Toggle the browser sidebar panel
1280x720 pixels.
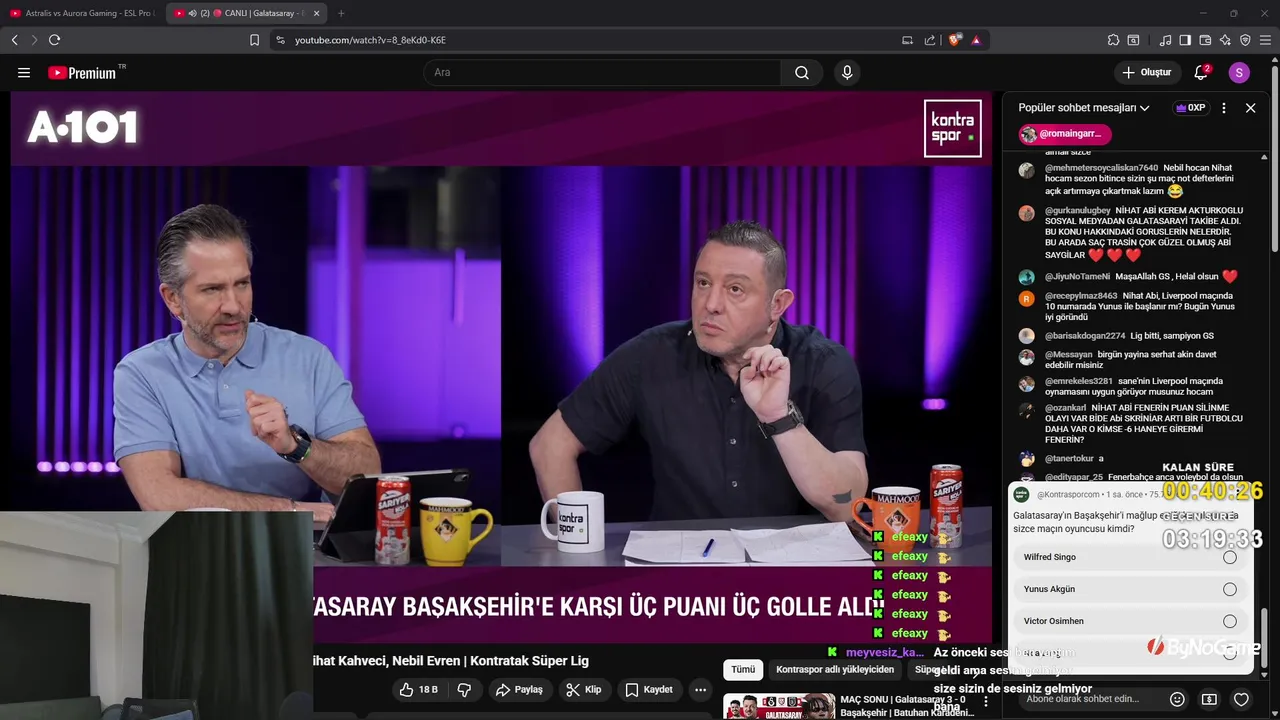pos(1185,40)
